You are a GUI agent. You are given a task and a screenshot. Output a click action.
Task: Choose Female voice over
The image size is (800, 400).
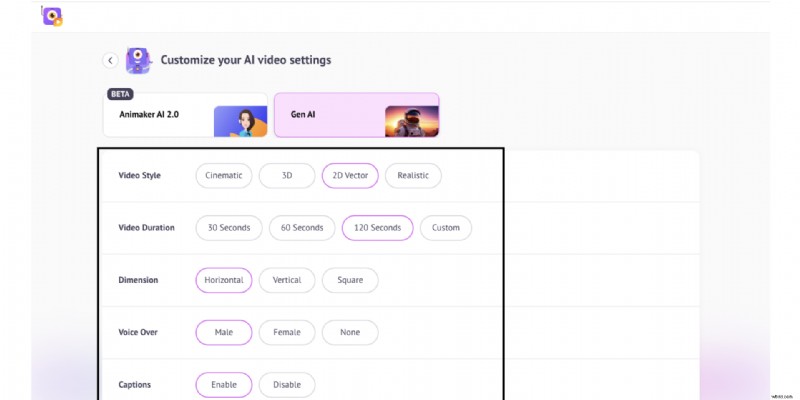pos(287,332)
